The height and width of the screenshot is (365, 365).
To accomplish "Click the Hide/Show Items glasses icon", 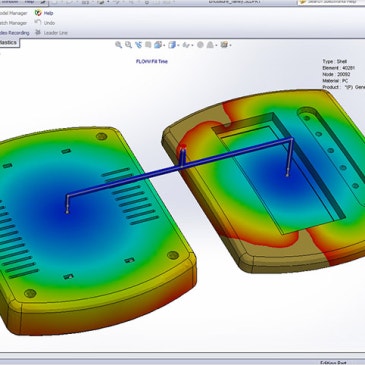I will (187, 45).
